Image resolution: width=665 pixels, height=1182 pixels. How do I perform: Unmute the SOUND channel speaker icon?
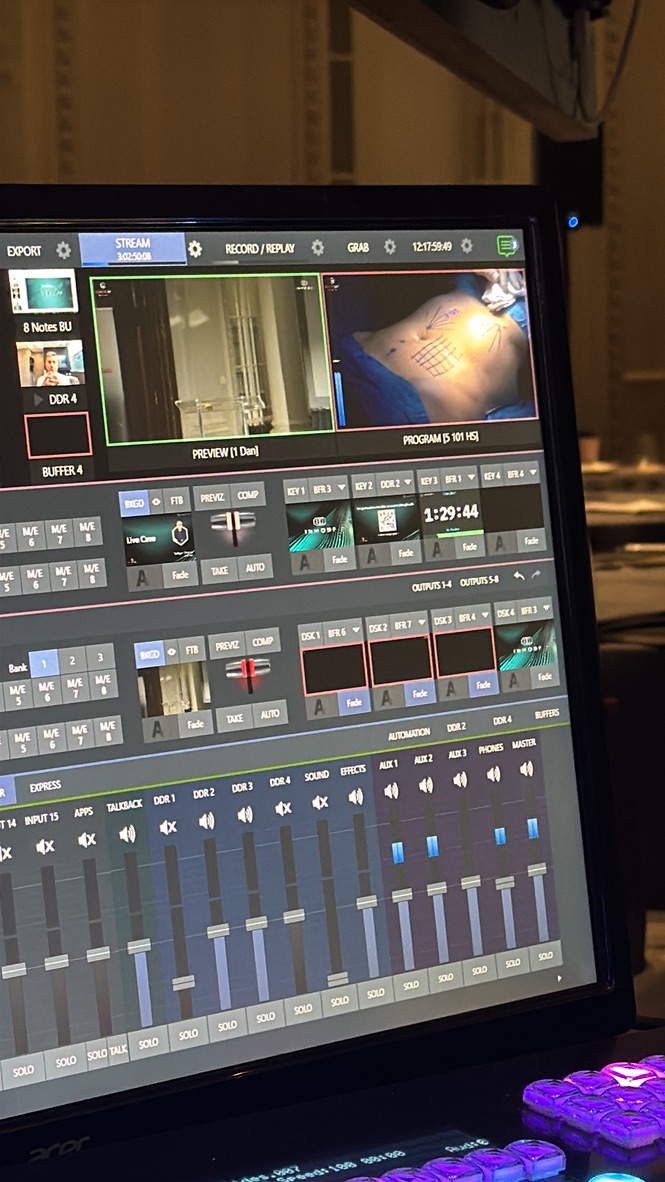320,802
